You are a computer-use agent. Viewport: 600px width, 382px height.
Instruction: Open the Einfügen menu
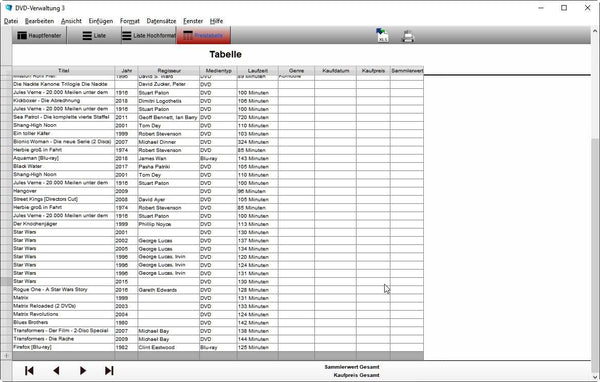pyautogui.click(x=101, y=21)
